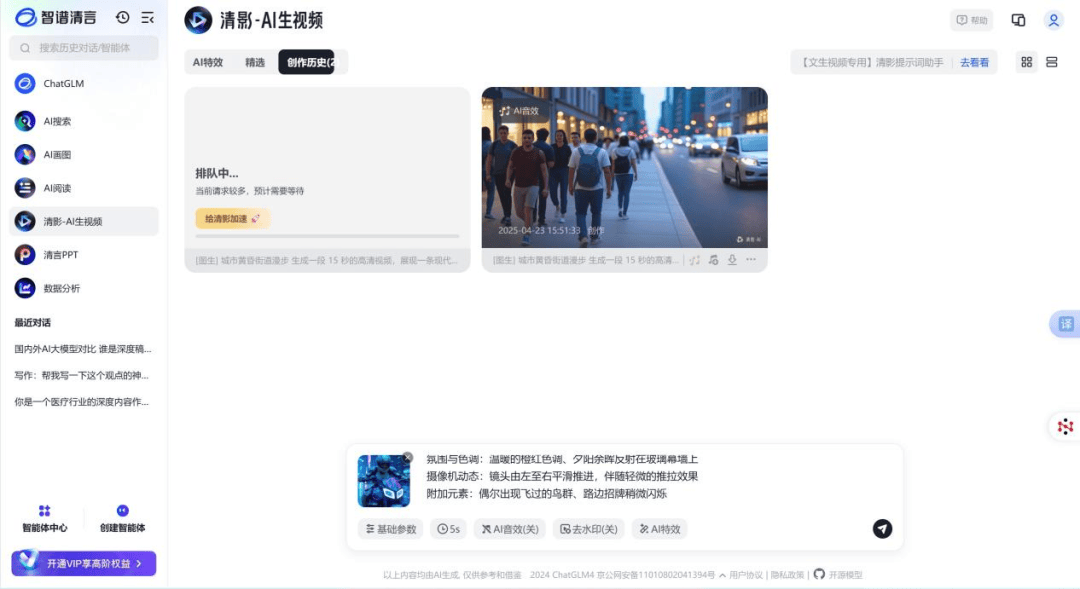The height and width of the screenshot is (589, 1080).
Task: Download the generated street video
Action: [x=732, y=260]
